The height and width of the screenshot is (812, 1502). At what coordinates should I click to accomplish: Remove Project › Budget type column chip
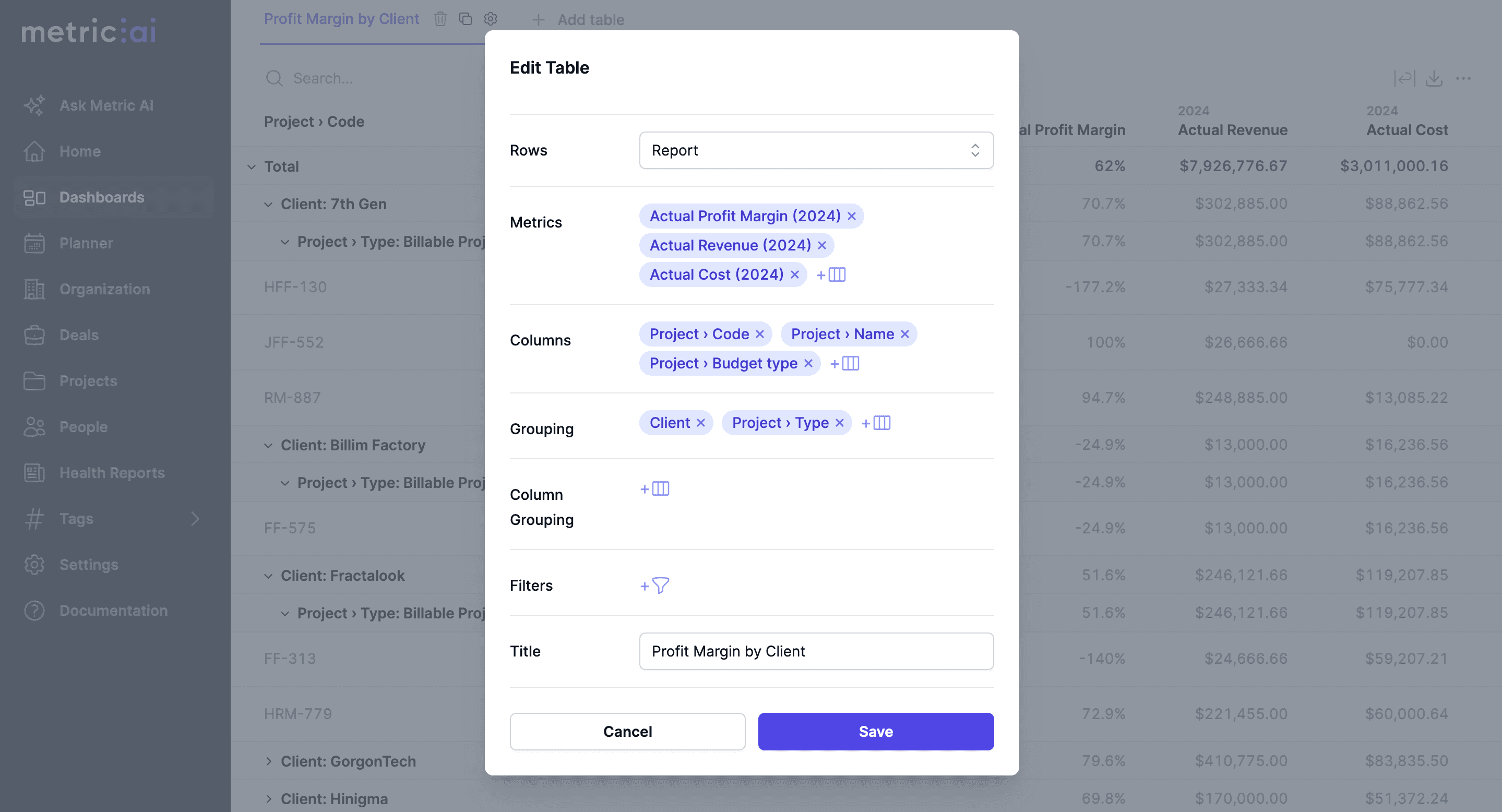click(x=808, y=364)
